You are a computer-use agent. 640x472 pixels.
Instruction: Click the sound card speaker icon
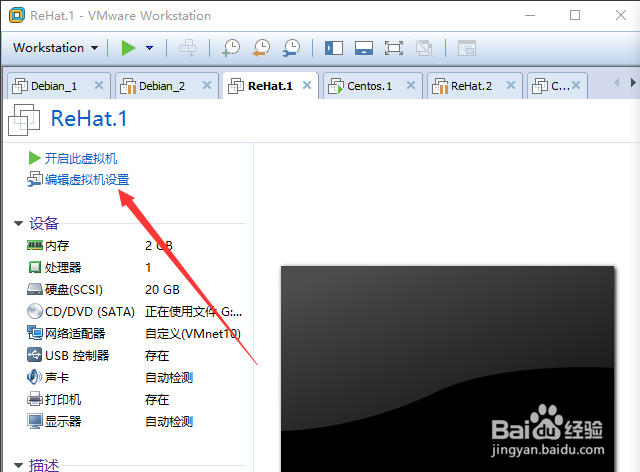(x=34, y=377)
